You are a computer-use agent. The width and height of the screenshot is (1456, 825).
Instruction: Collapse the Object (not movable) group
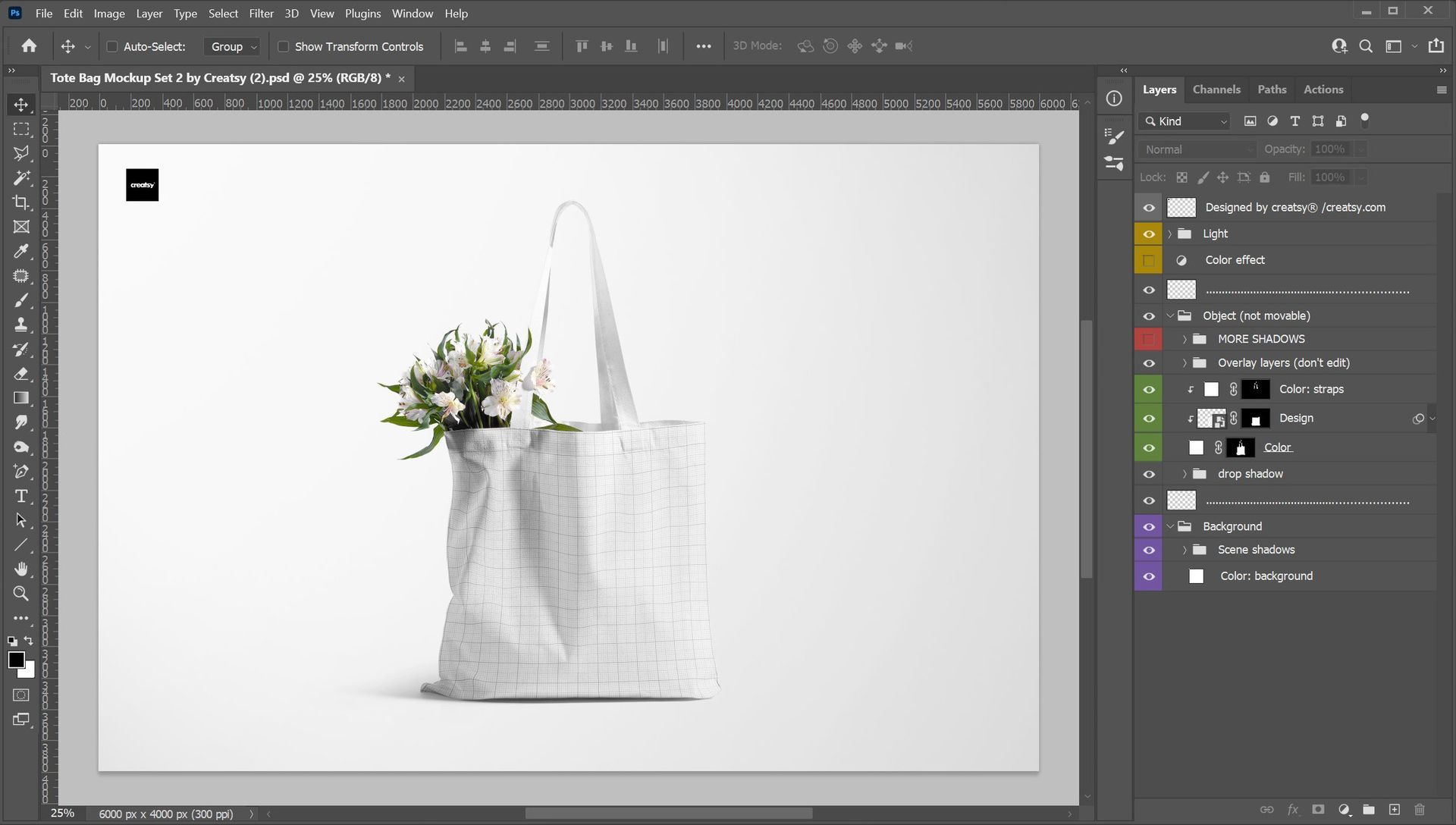[x=1169, y=315]
